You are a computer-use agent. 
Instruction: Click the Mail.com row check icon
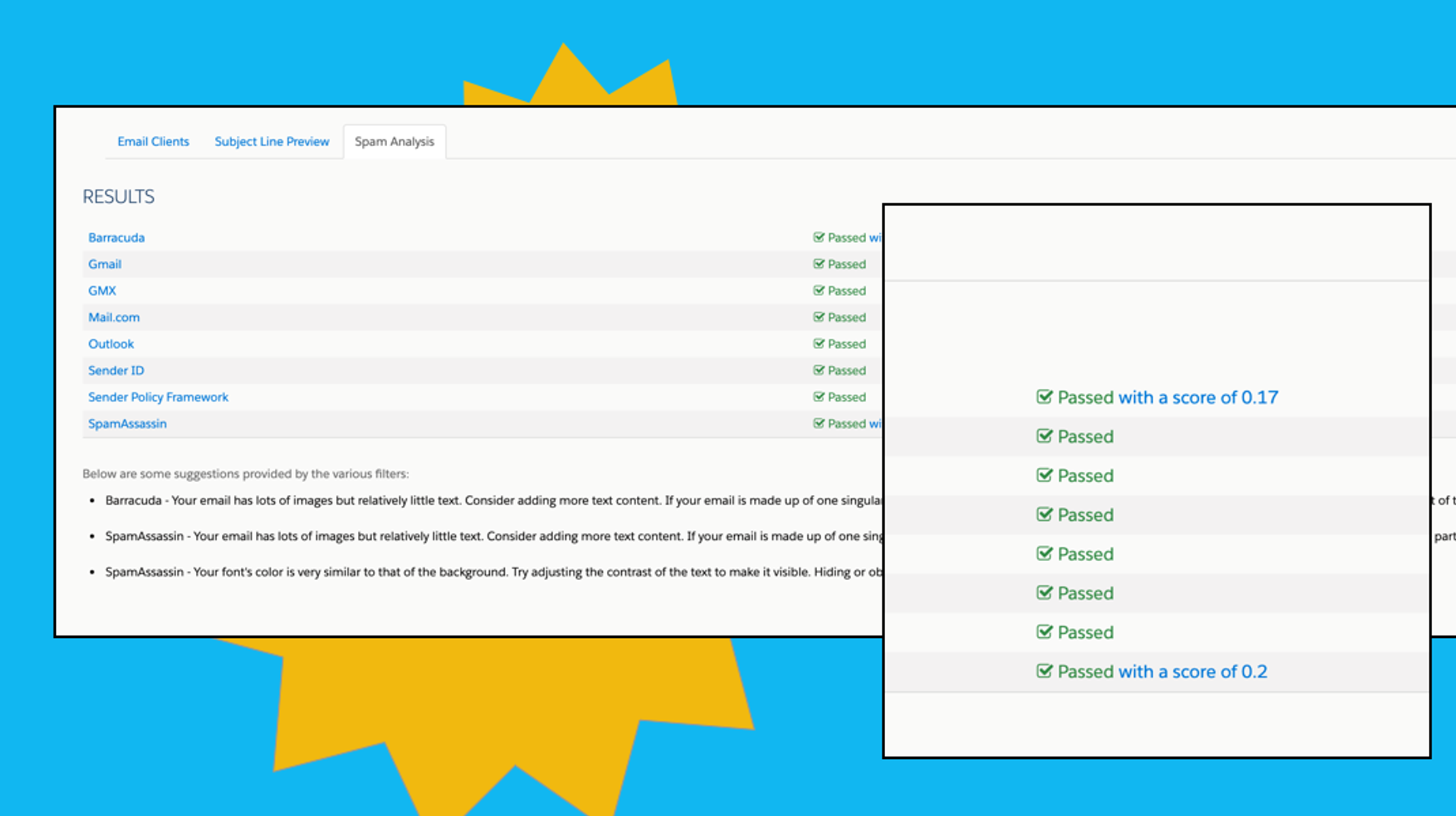818,317
